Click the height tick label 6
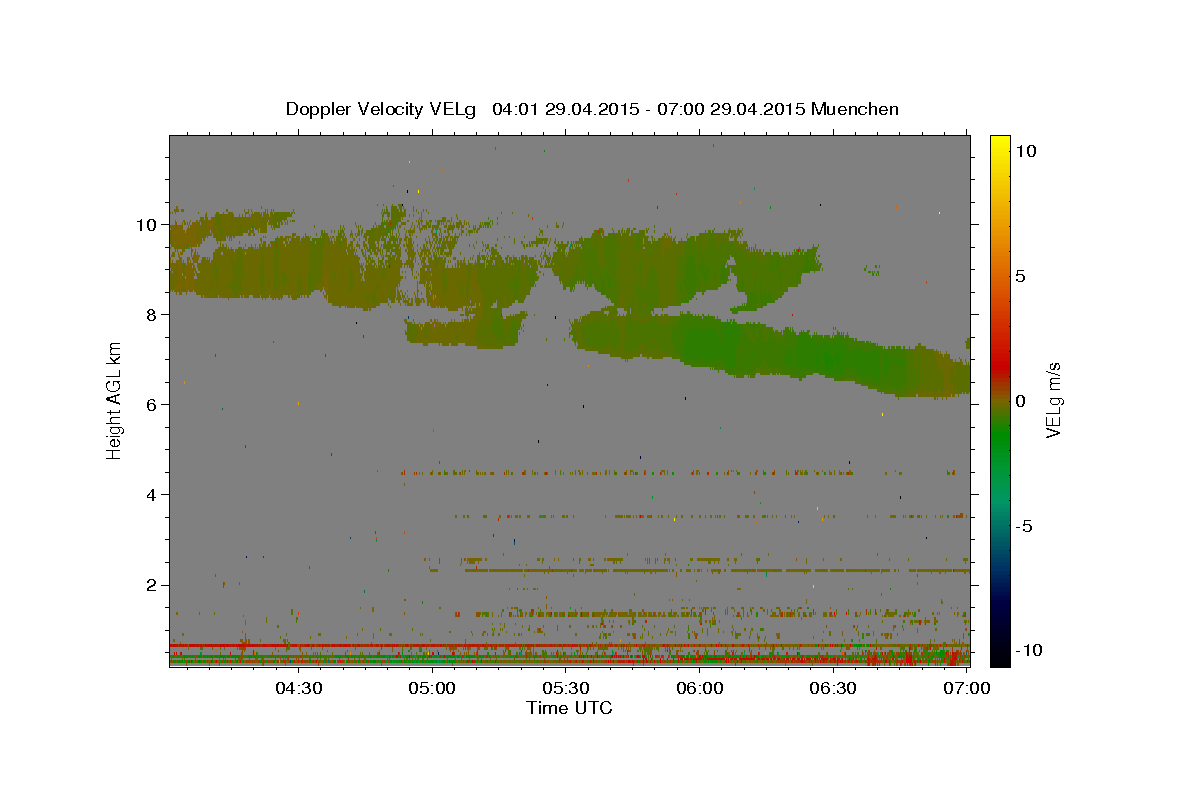 coord(153,405)
